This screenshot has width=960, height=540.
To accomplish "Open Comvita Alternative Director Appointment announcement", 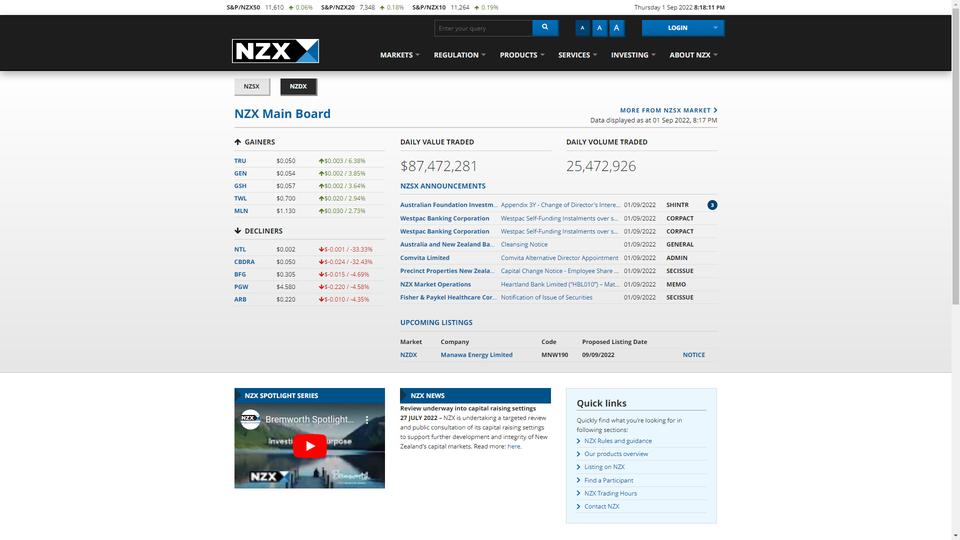I will tap(560, 258).
